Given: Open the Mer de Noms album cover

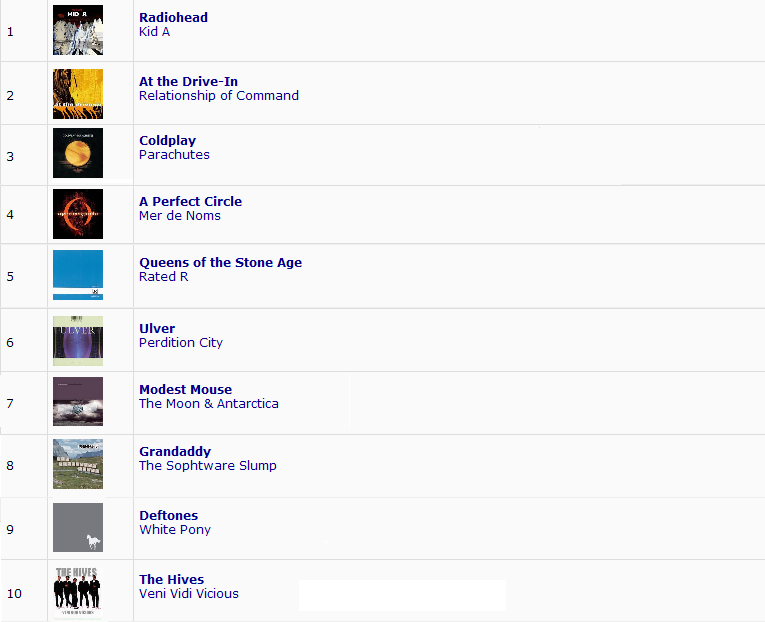Looking at the screenshot, I should pos(78,214).
